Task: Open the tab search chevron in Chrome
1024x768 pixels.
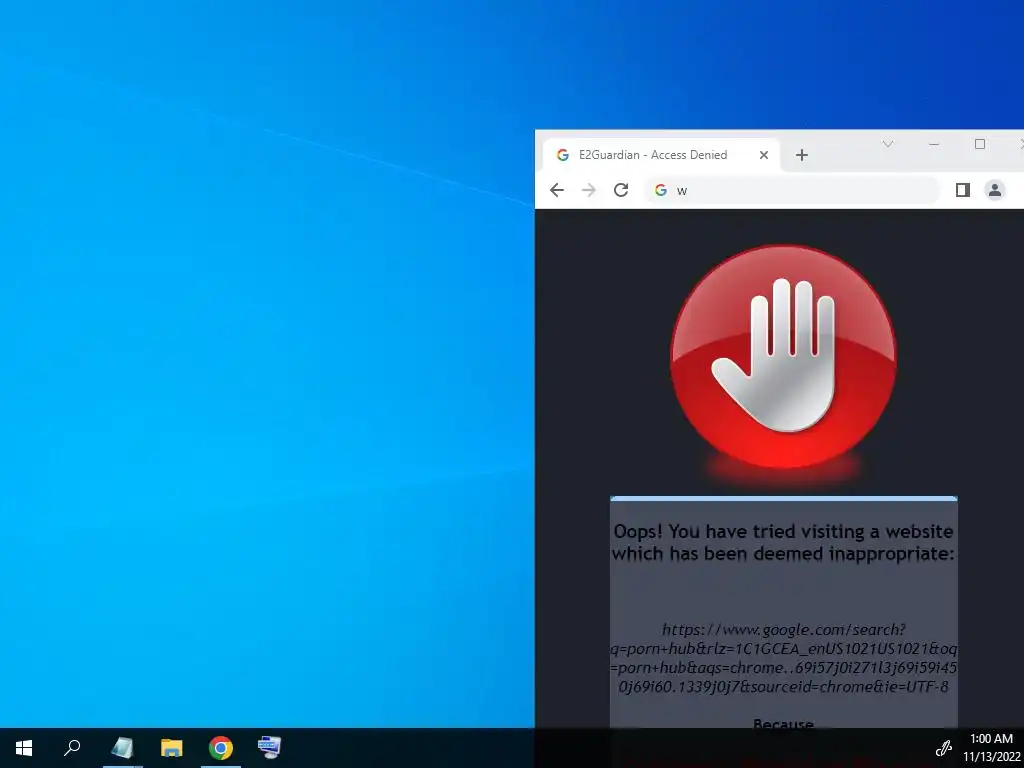Action: [x=888, y=144]
